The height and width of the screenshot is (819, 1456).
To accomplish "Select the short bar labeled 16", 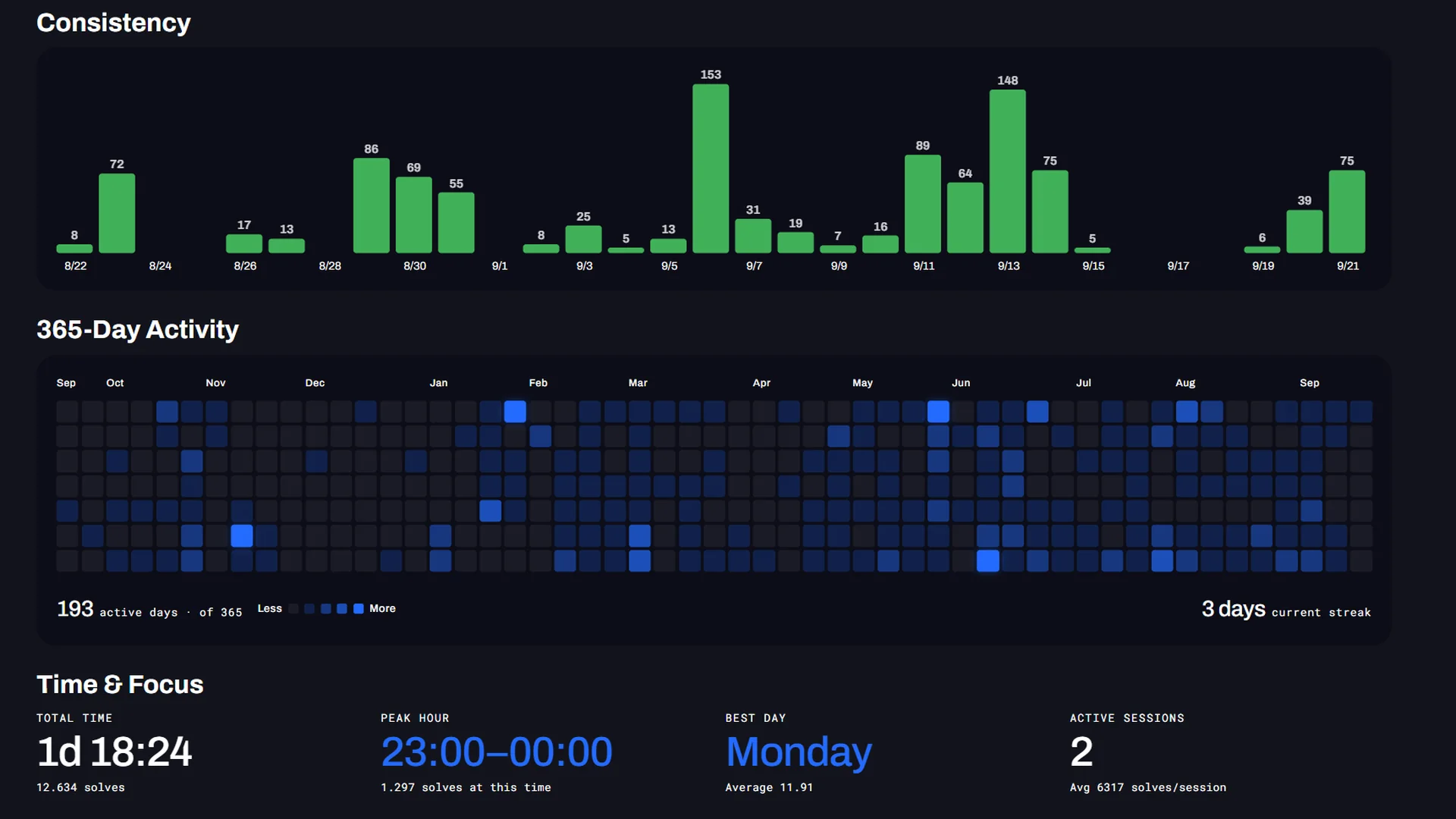I will [x=880, y=244].
